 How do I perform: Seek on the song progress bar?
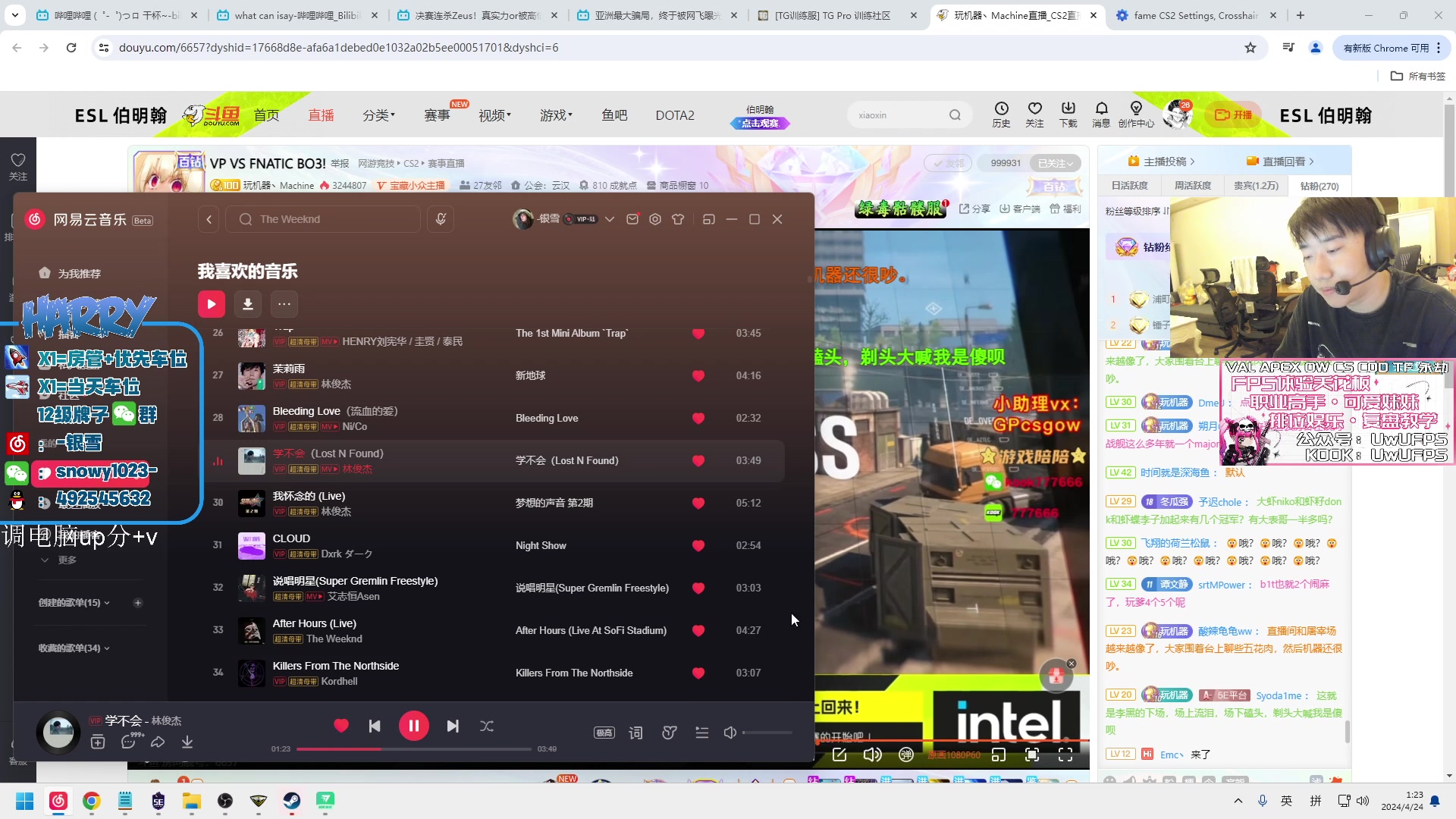414,749
